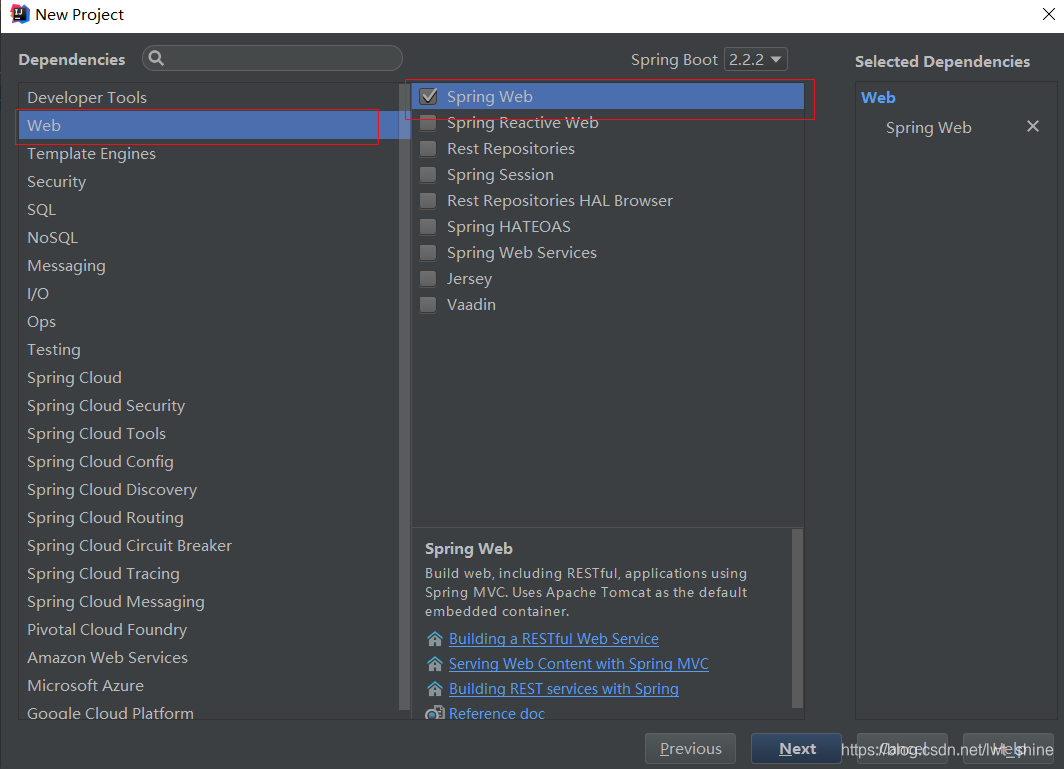
Task: Select the Web category
Action: click(x=209, y=126)
